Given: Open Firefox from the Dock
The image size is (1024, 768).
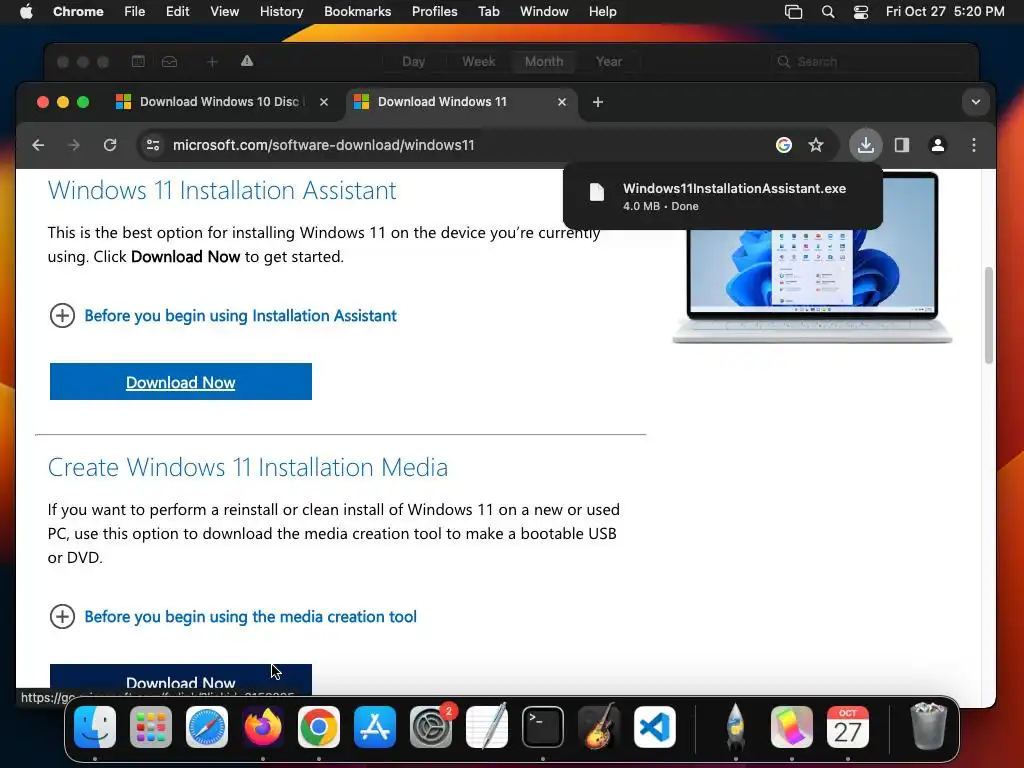Looking at the screenshot, I should 263,727.
